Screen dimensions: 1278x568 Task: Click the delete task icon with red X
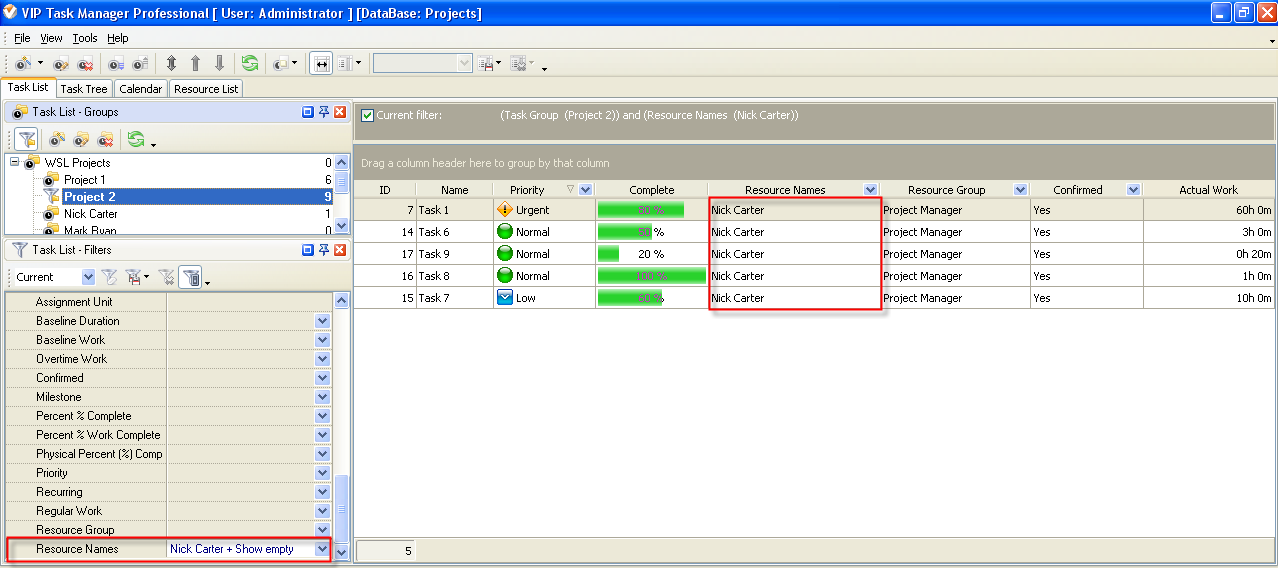click(x=85, y=63)
